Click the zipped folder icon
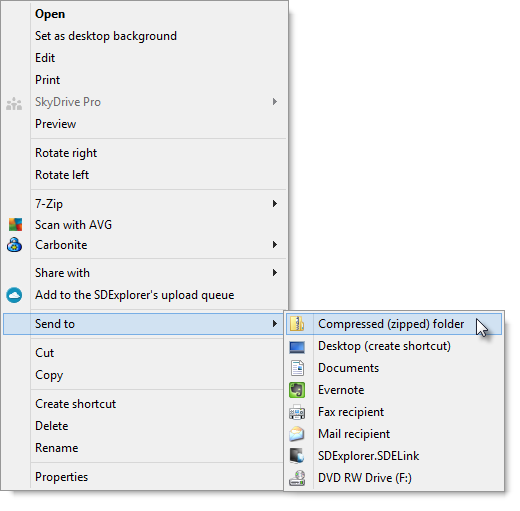 (297, 324)
